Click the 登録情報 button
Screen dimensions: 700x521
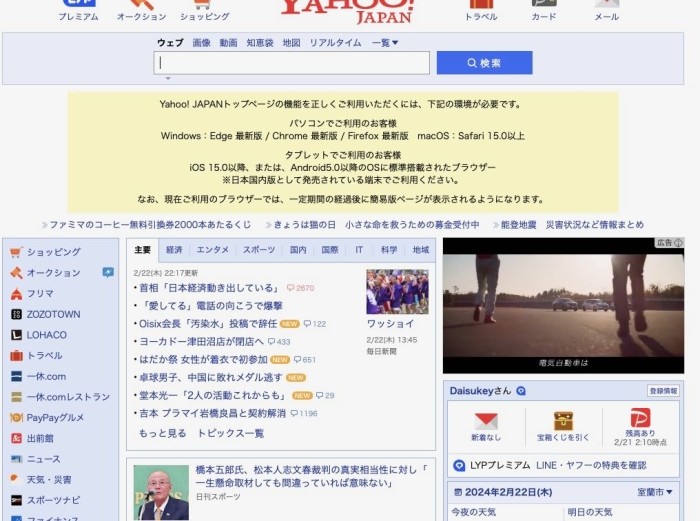[x=663, y=391]
